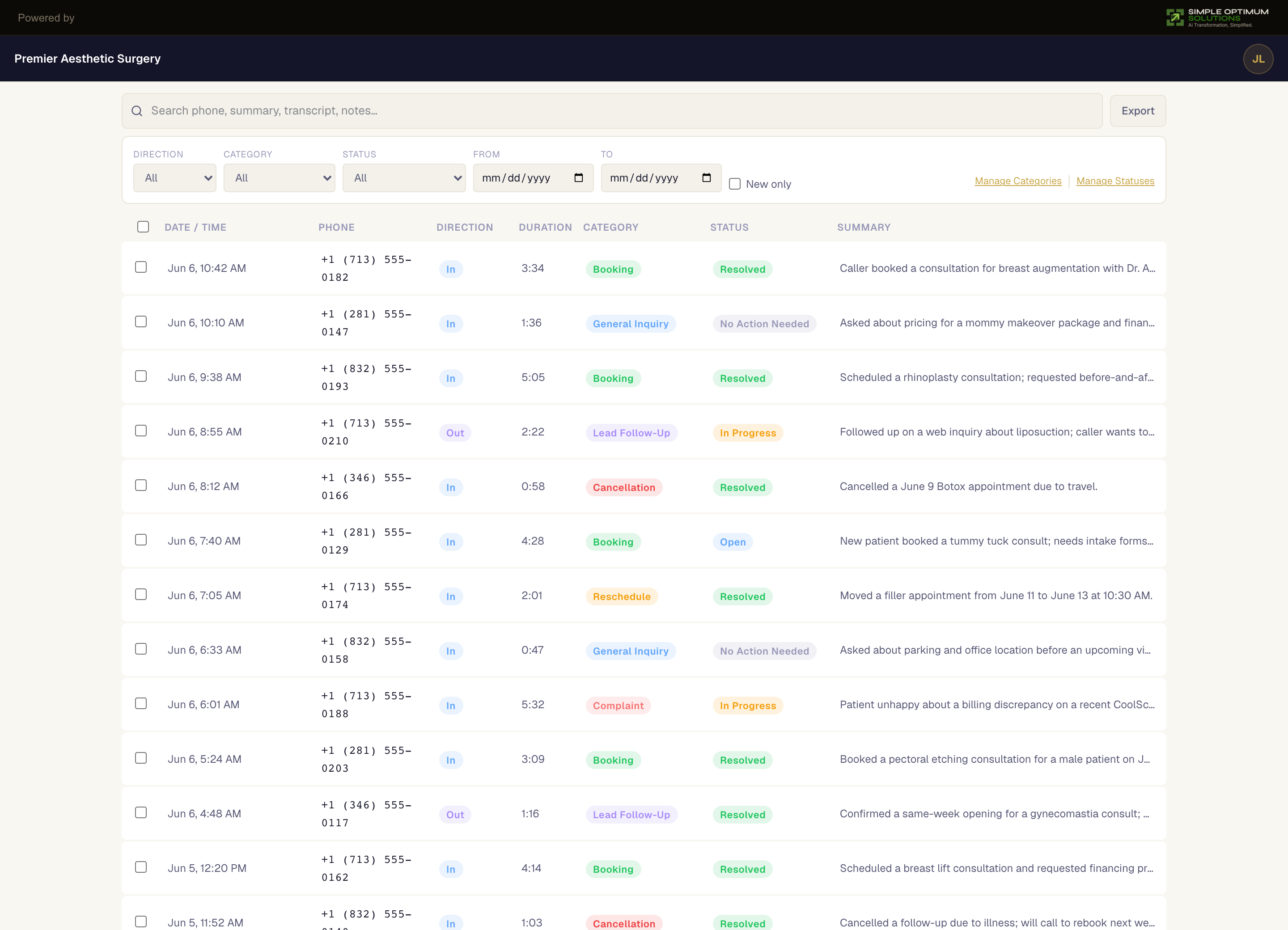Image resolution: width=1288 pixels, height=930 pixels.
Task: Open the JL user avatar menu
Action: click(1258, 59)
